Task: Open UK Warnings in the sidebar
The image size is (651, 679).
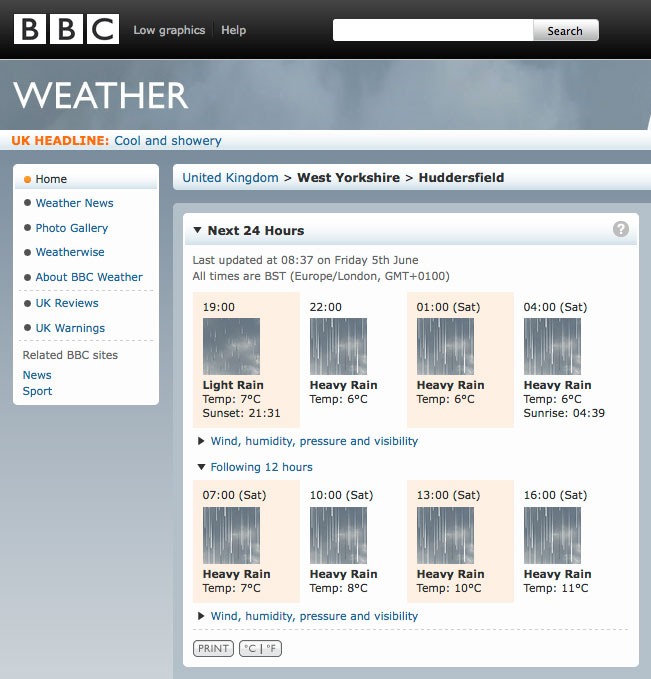Action: (x=70, y=328)
